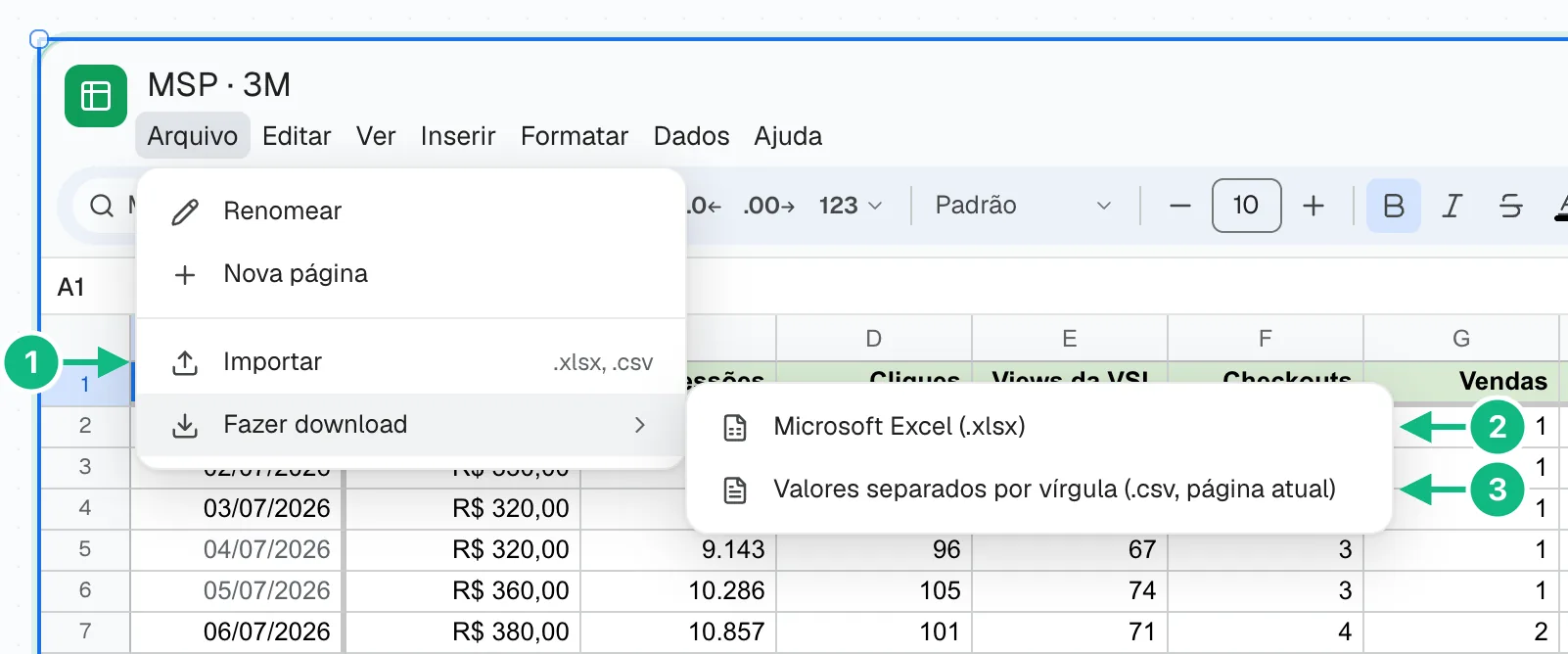Select row 5 header
The height and width of the screenshot is (654, 1568).
point(85,549)
